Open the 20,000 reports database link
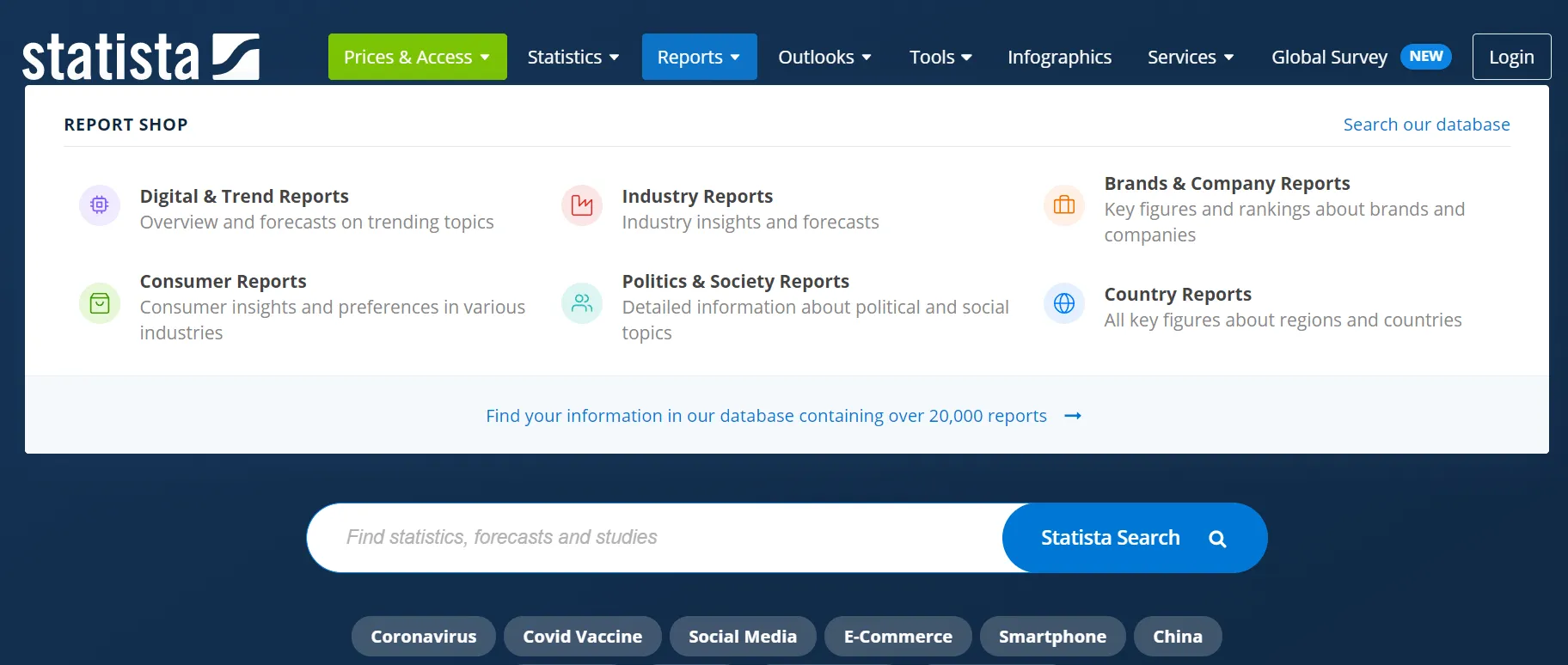The height and width of the screenshot is (665, 1568). click(766, 416)
